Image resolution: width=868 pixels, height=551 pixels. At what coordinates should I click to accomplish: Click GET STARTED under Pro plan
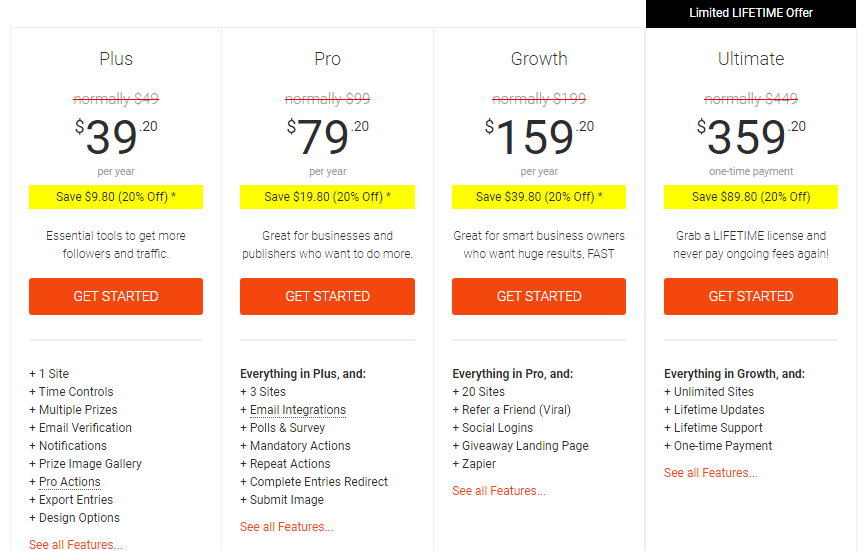(x=327, y=296)
